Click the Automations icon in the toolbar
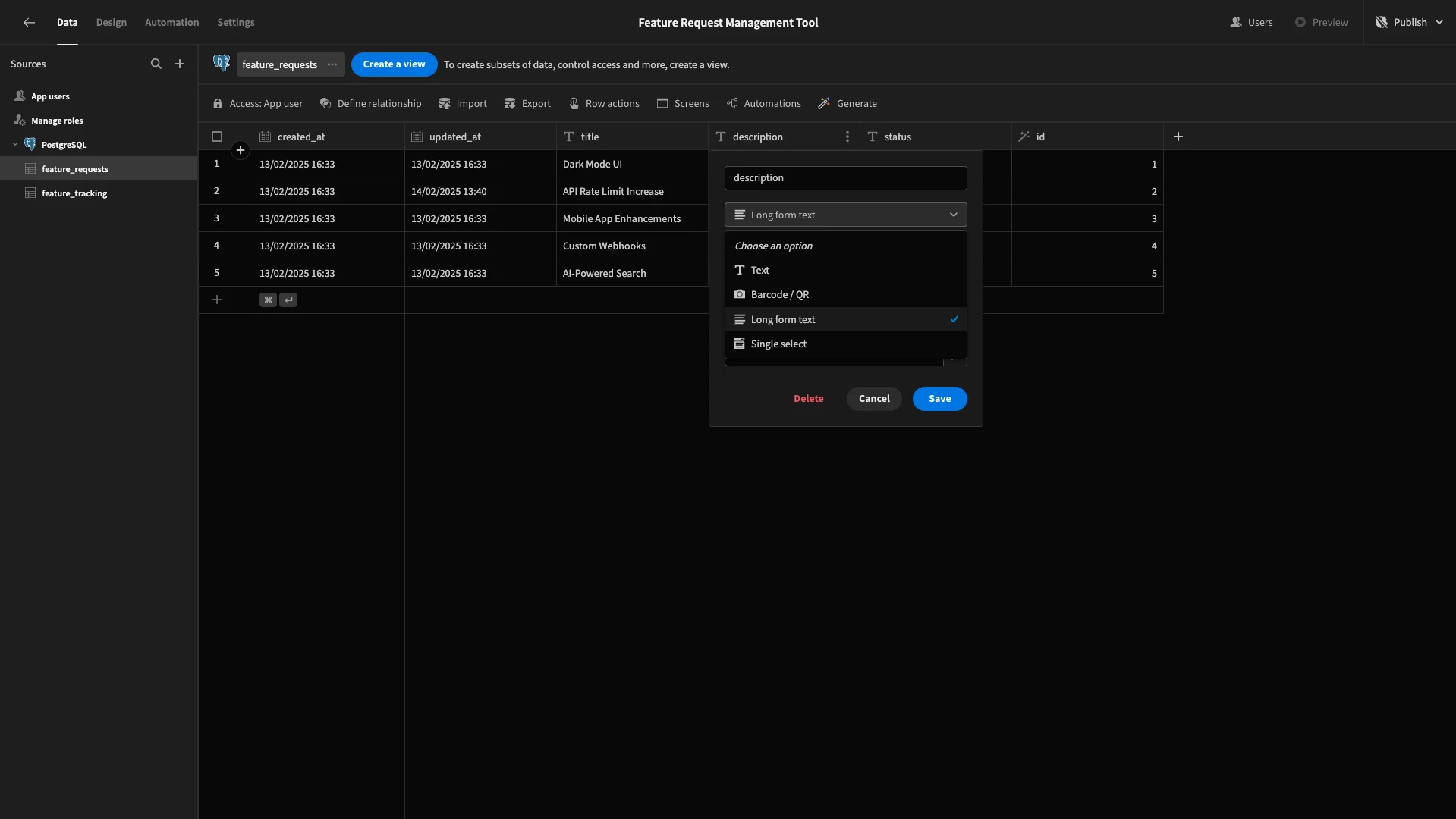1456x819 pixels. coord(732,104)
